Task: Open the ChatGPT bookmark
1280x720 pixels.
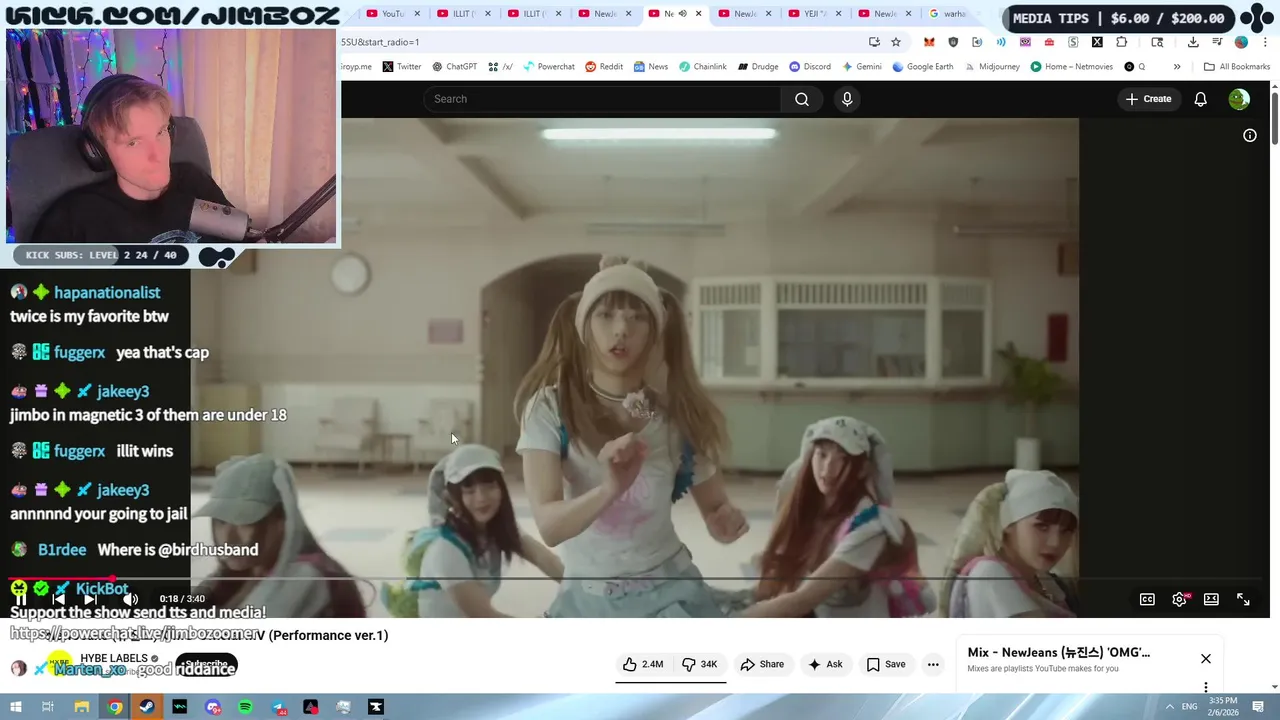Action: click(454, 67)
